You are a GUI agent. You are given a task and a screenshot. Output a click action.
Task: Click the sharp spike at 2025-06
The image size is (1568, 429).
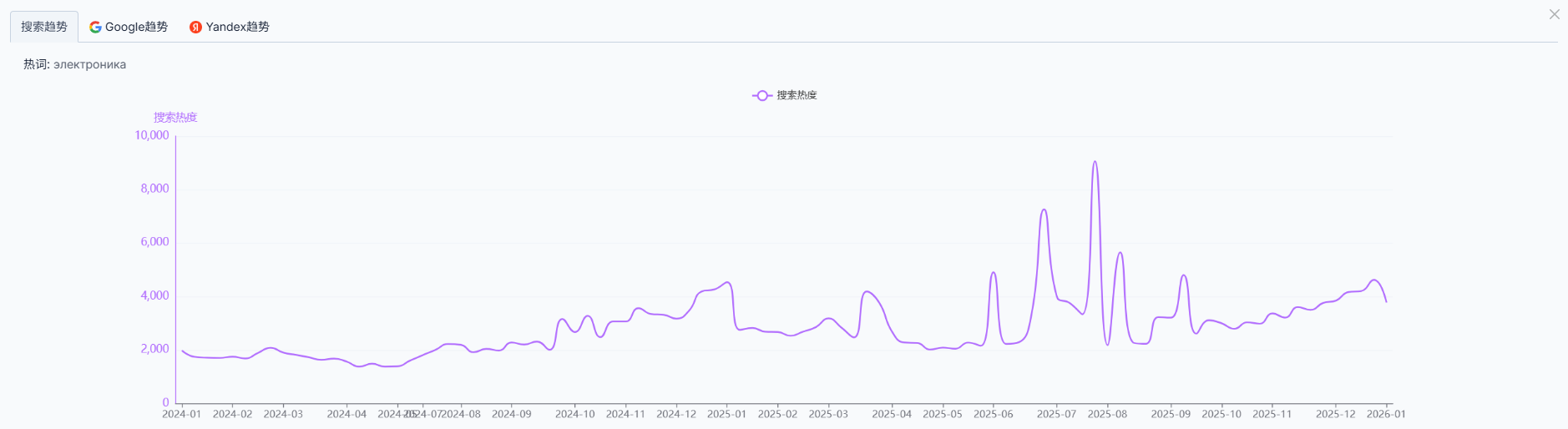point(993,273)
